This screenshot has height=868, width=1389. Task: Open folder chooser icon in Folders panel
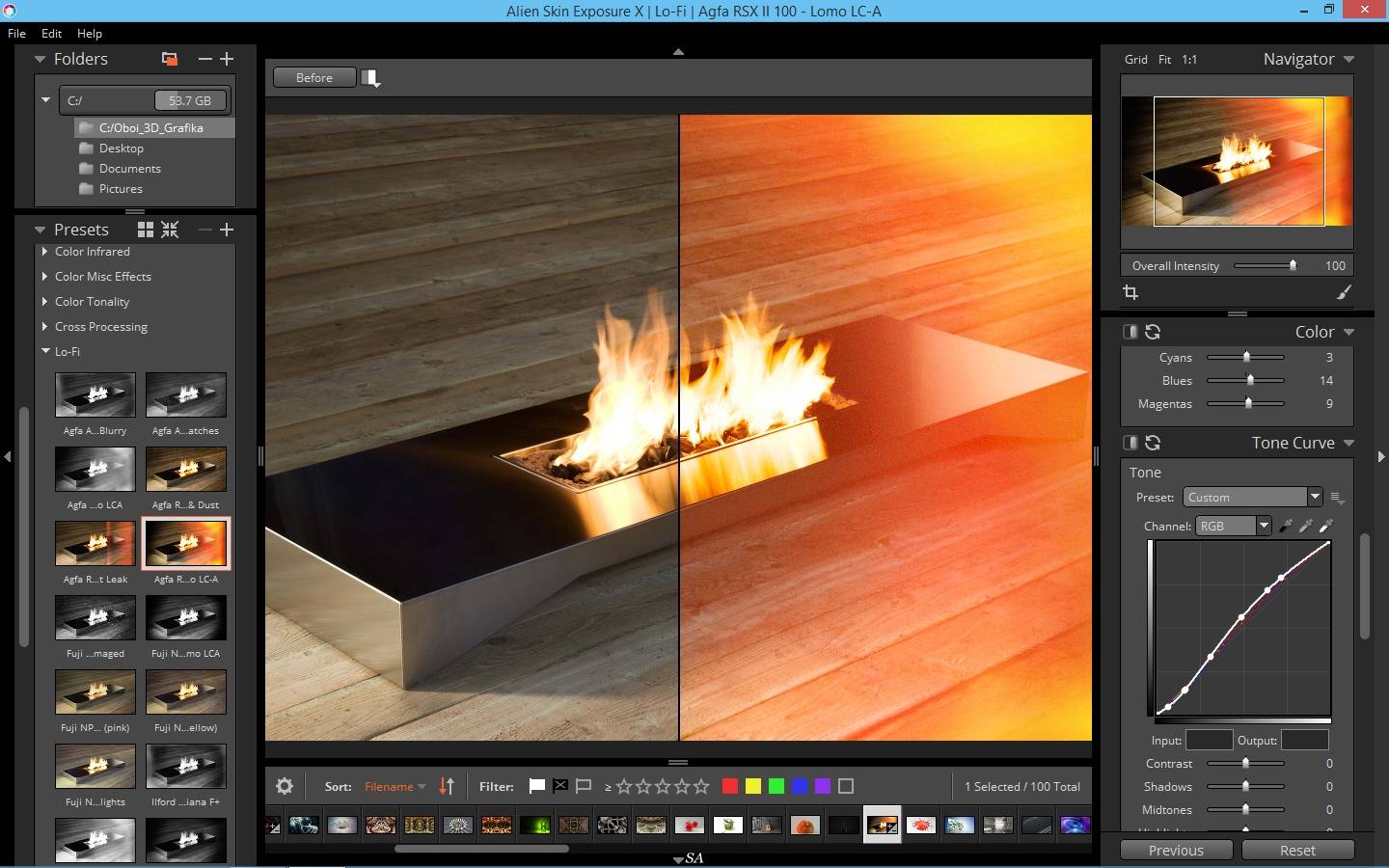coord(170,59)
